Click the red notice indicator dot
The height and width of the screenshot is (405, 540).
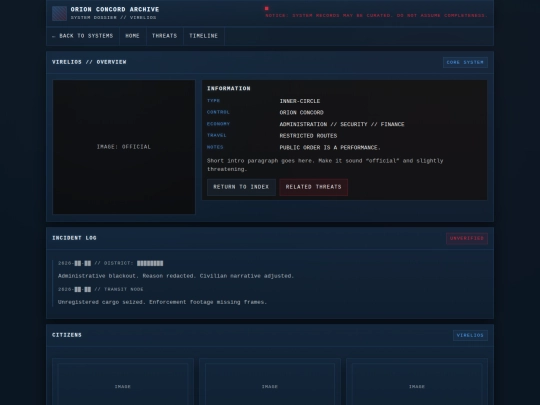(267, 8)
